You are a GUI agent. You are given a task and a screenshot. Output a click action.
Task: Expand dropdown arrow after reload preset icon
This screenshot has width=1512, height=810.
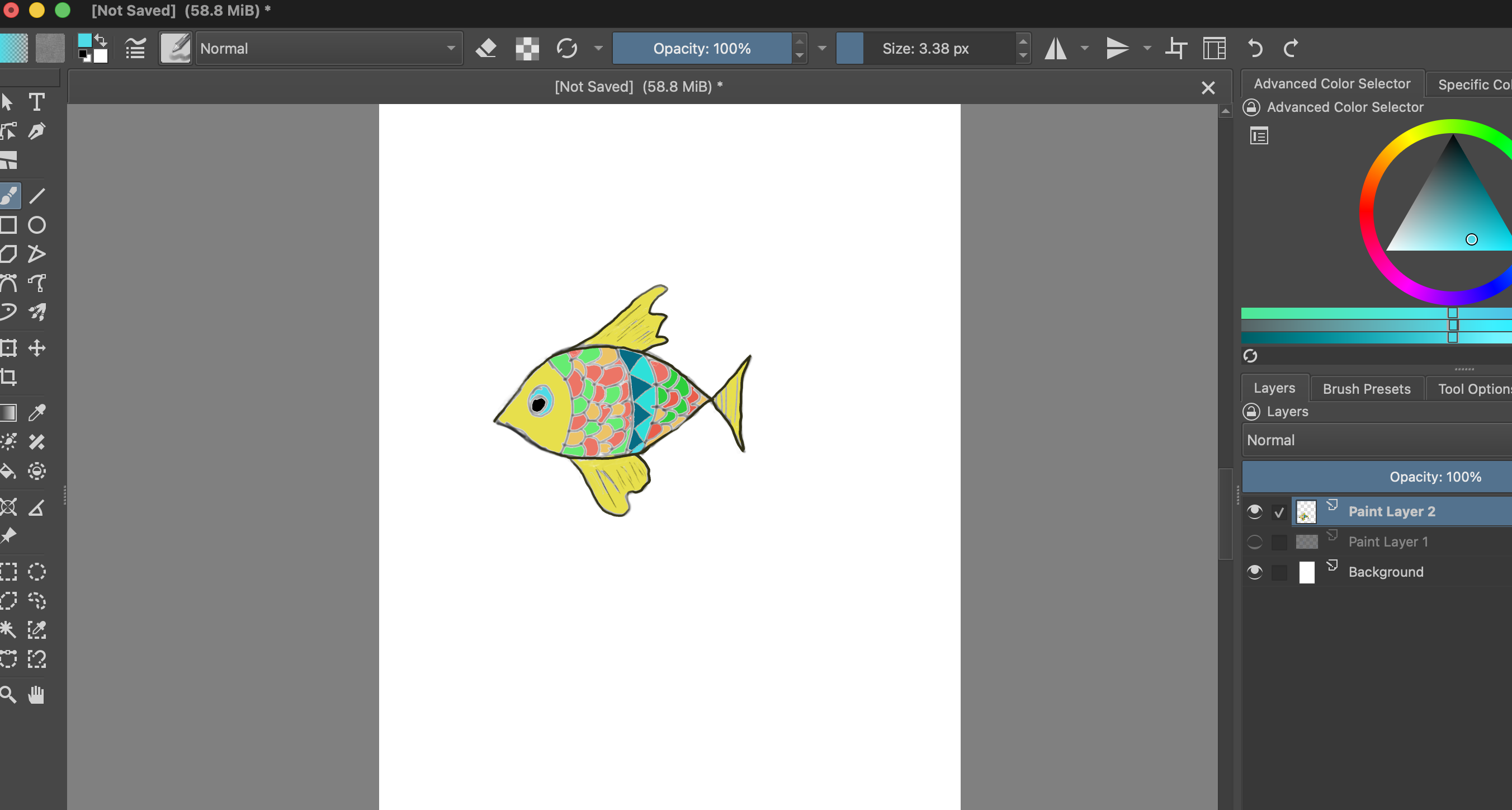[598, 48]
